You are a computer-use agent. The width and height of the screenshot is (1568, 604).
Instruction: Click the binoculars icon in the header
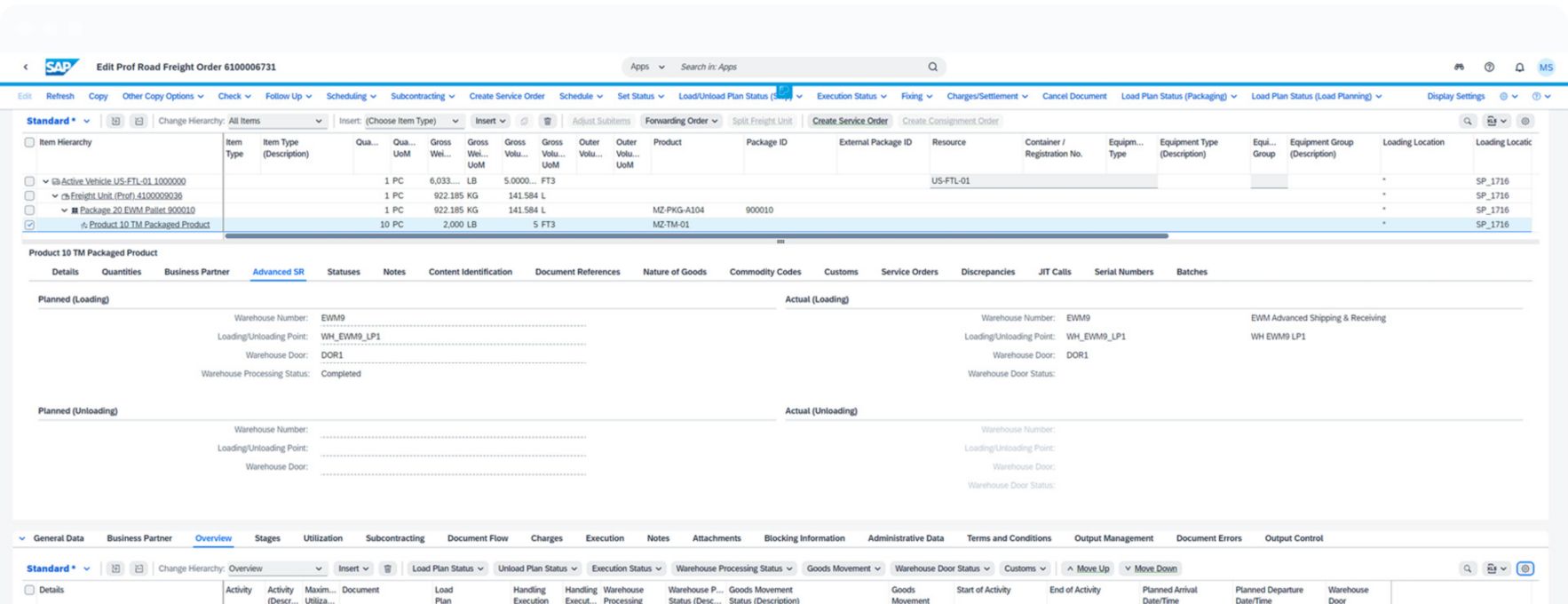click(x=1458, y=68)
